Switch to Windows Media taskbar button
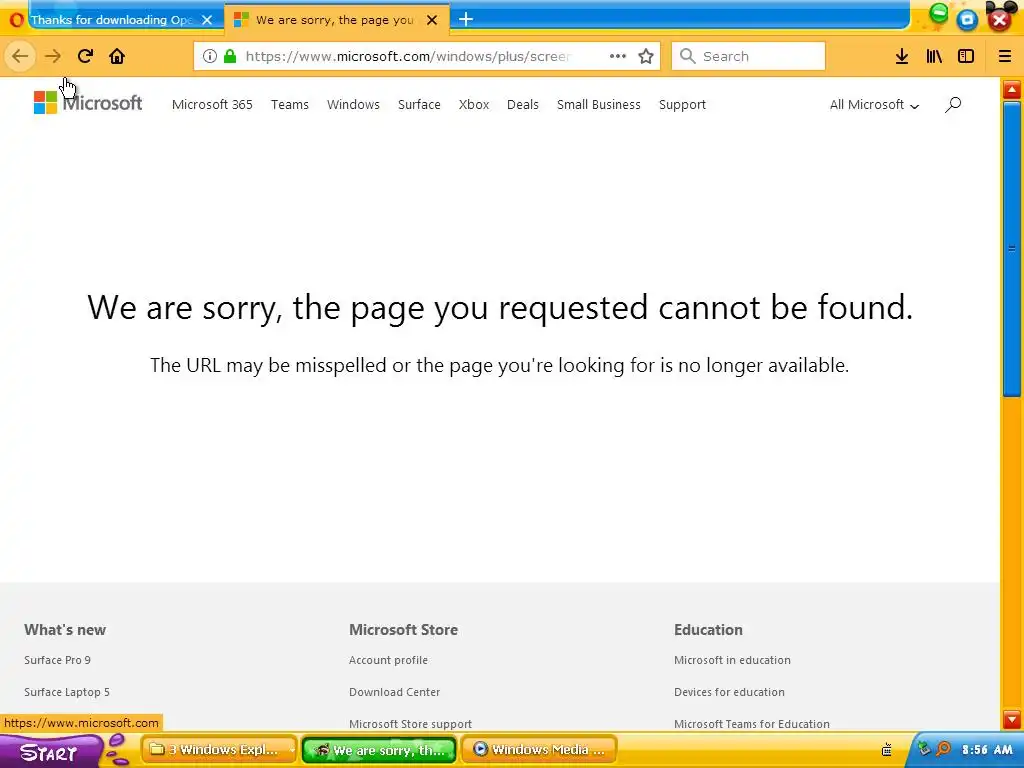1024x768 pixels. [x=539, y=750]
